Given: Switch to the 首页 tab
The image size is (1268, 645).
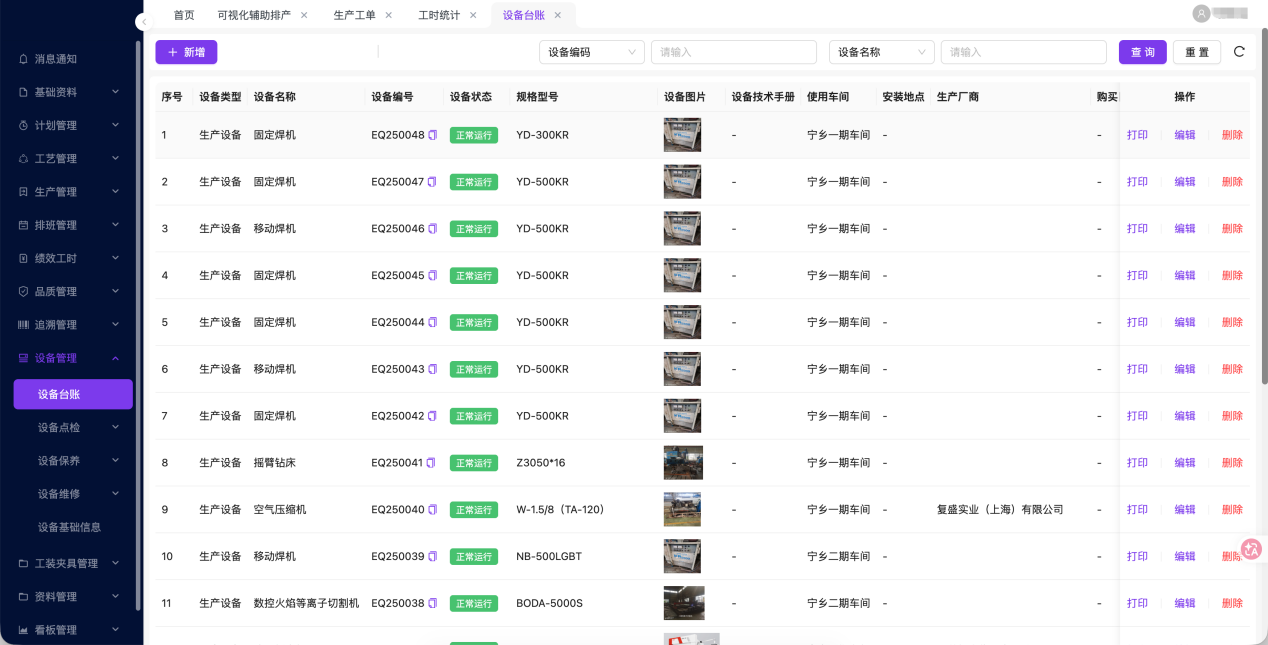Looking at the screenshot, I should pos(184,15).
